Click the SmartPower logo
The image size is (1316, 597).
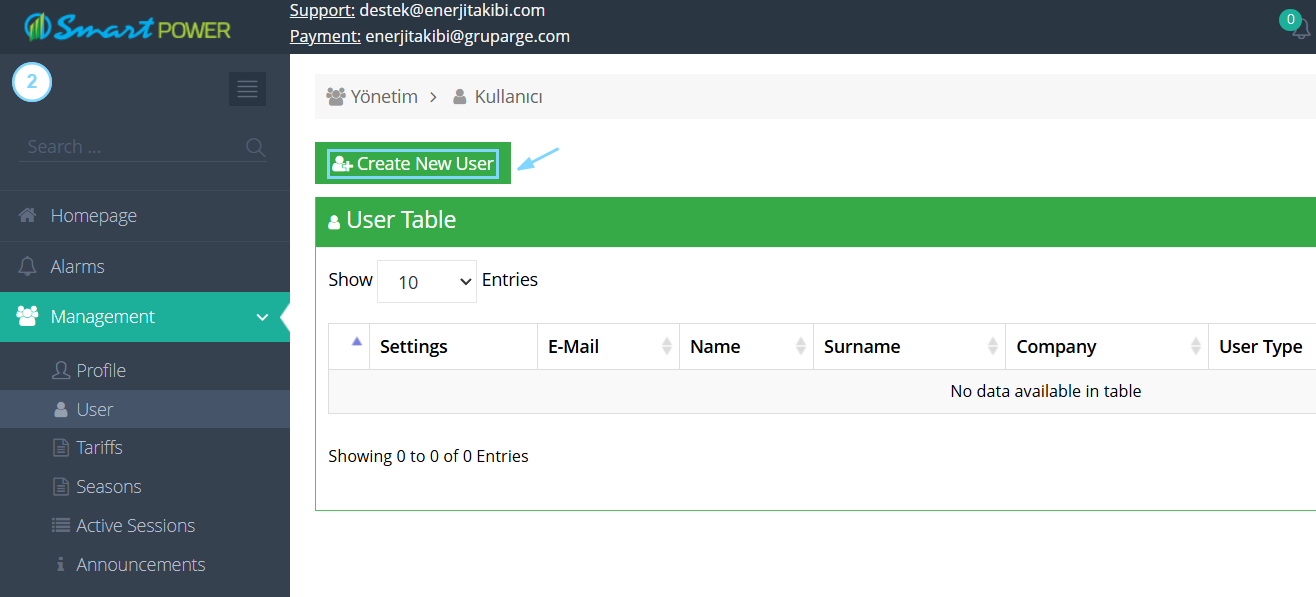[127, 27]
